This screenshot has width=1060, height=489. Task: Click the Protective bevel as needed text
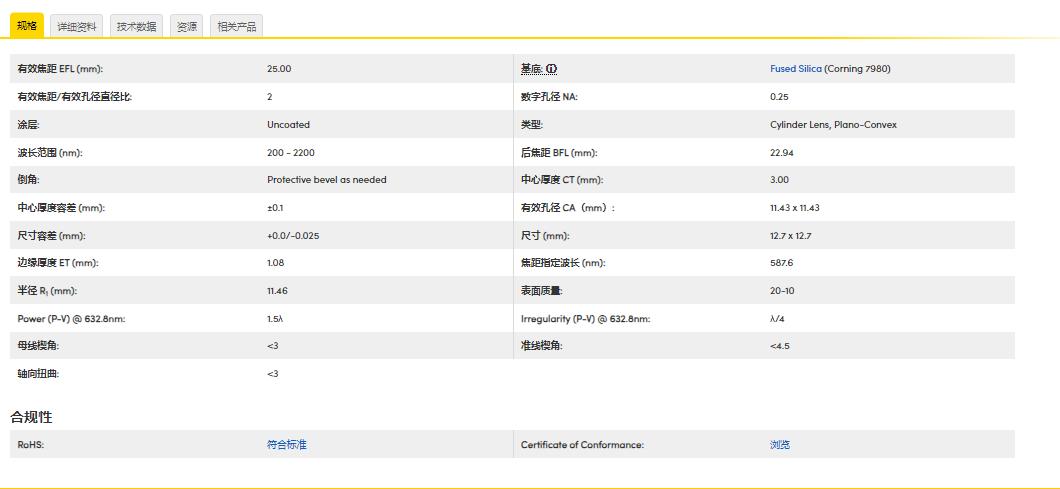(x=326, y=180)
